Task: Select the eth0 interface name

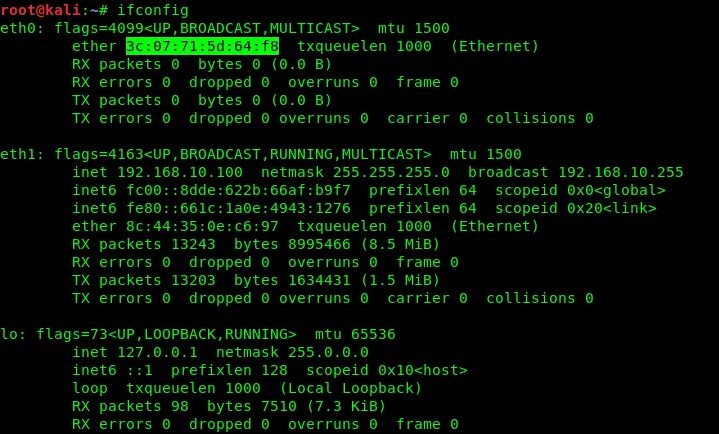Action: (22, 28)
